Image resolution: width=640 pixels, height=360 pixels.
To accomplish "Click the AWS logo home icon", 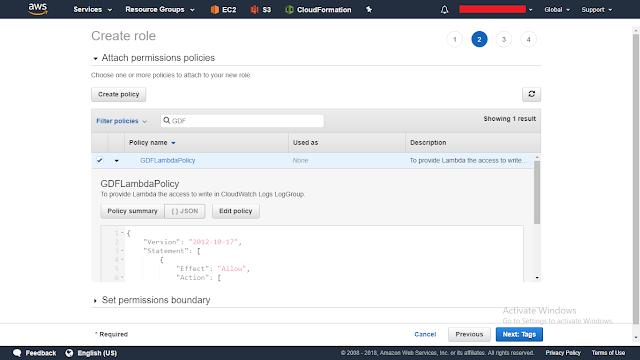I will tap(38, 9).
